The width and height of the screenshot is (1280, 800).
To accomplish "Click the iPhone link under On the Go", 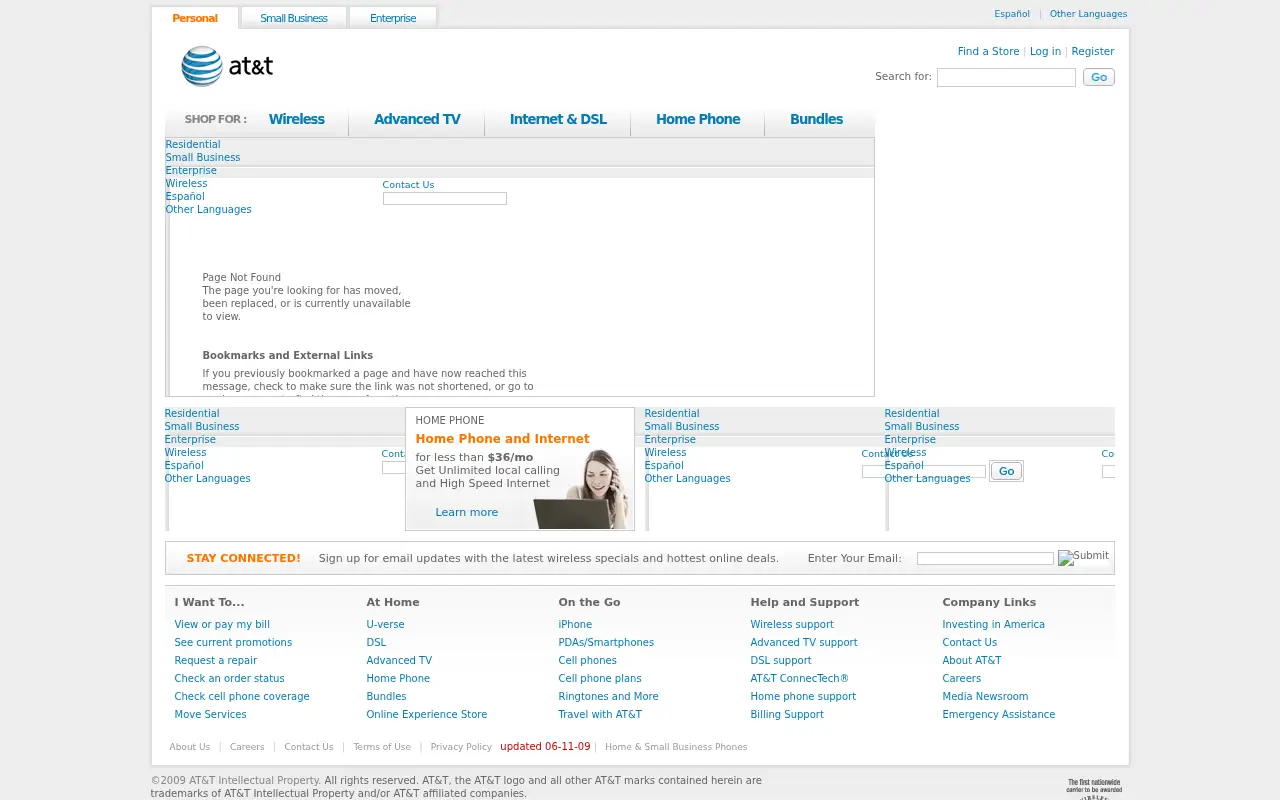I will 575,624.
